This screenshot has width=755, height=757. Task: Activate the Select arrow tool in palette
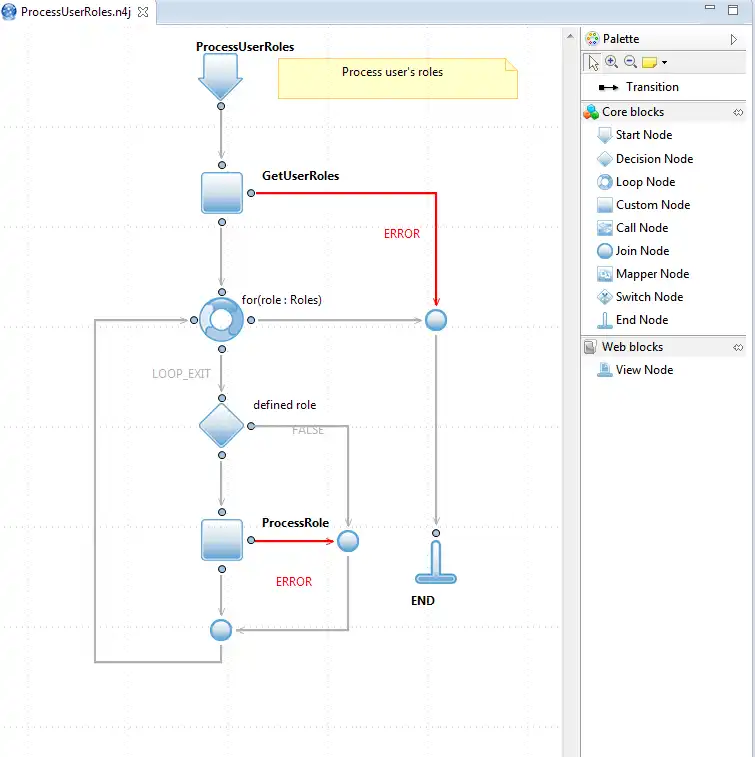pyautogui.click(x=593, y=62)
